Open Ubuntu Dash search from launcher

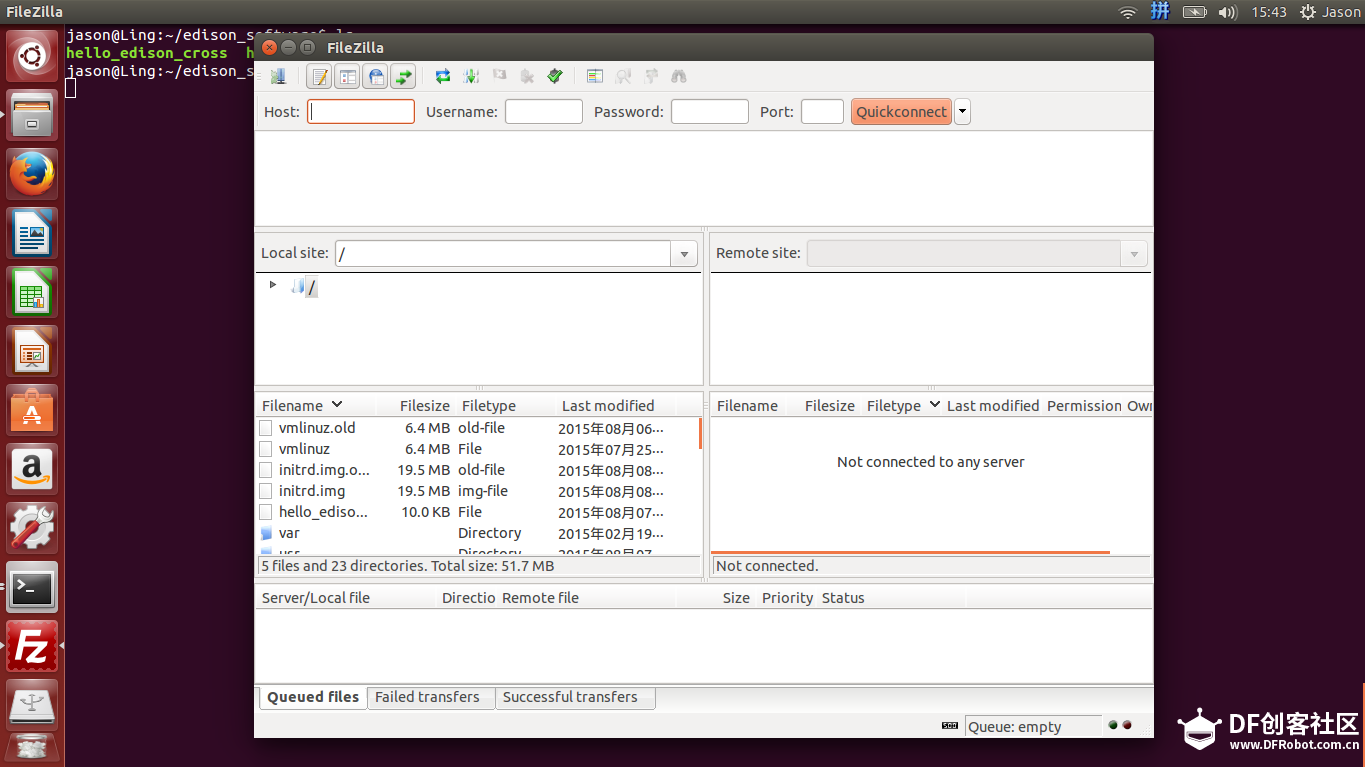pos(33,56)
